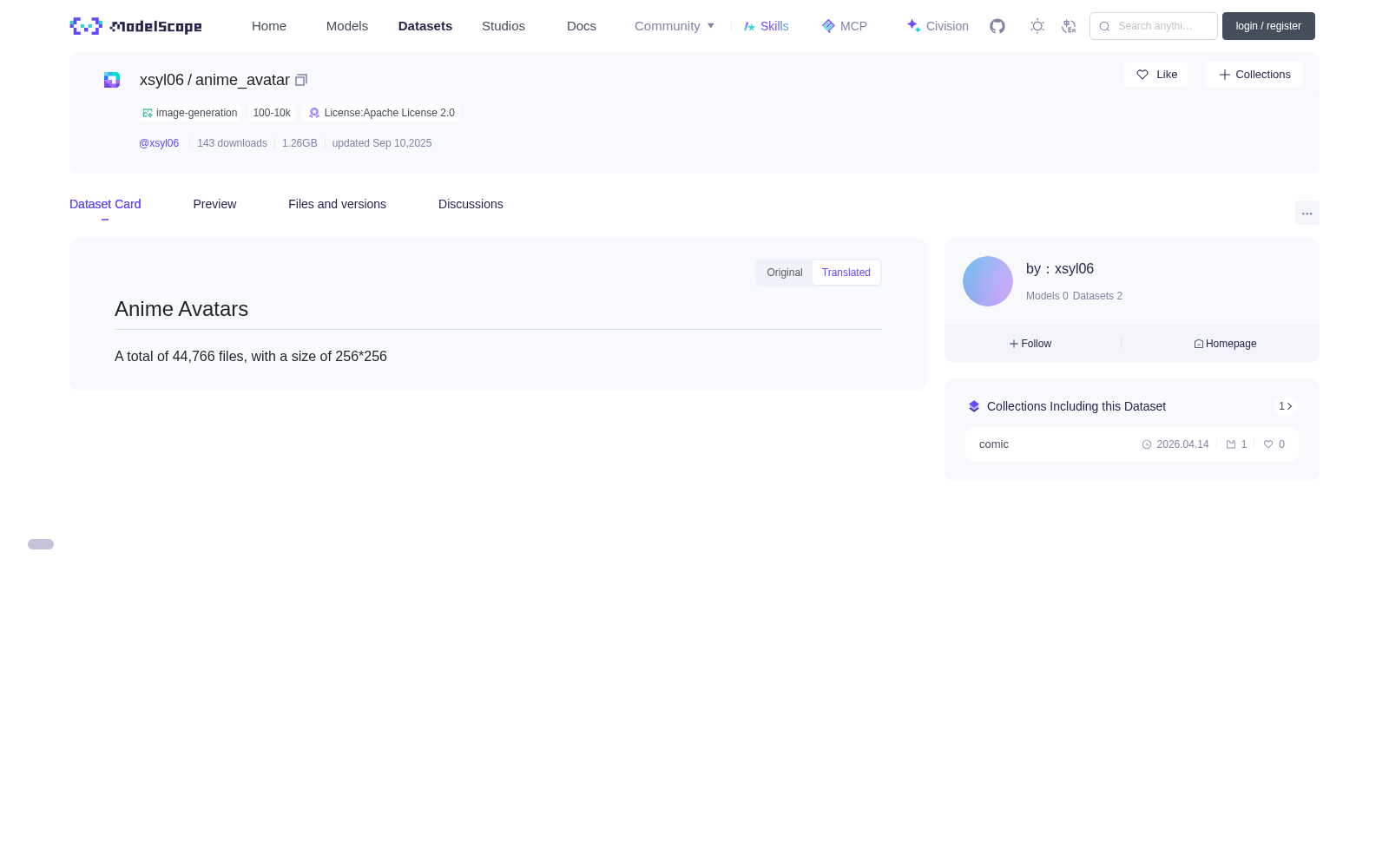
Task: Expand collections list via the 1 chevron
Action: pyautogui.click(x=1286, y=406)
